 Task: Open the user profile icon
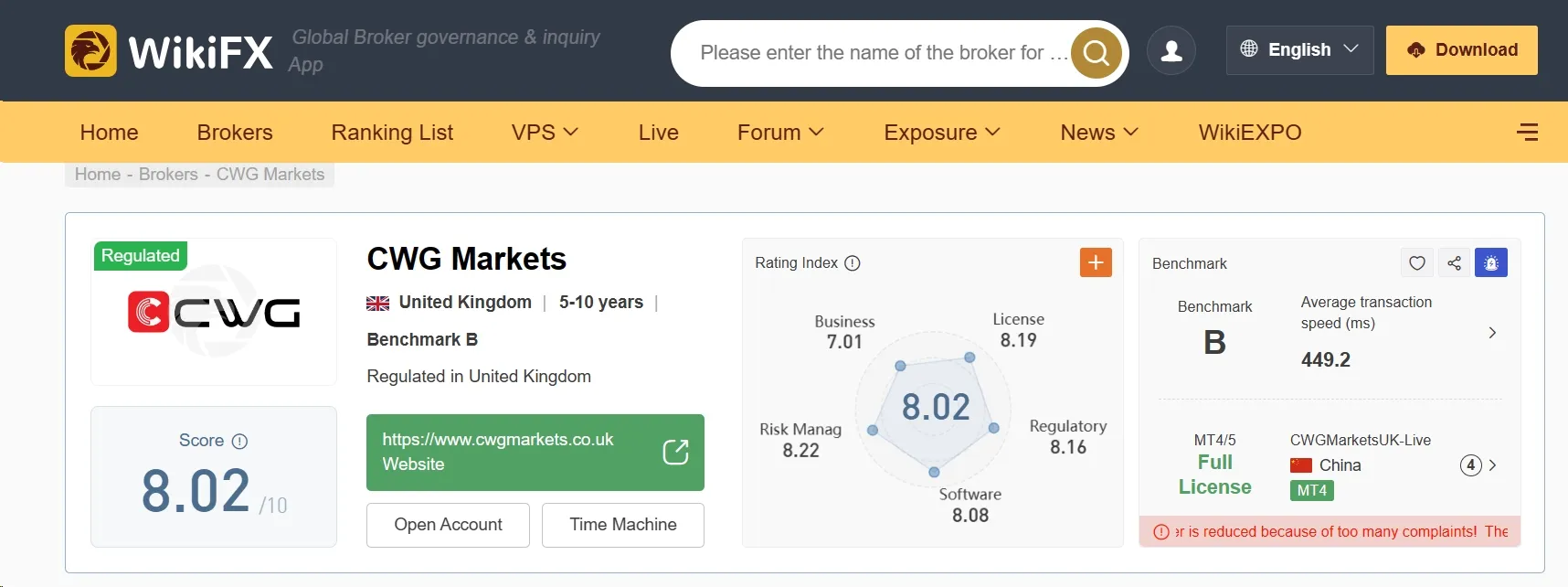pyautogui.click(x=1171, y=51)
